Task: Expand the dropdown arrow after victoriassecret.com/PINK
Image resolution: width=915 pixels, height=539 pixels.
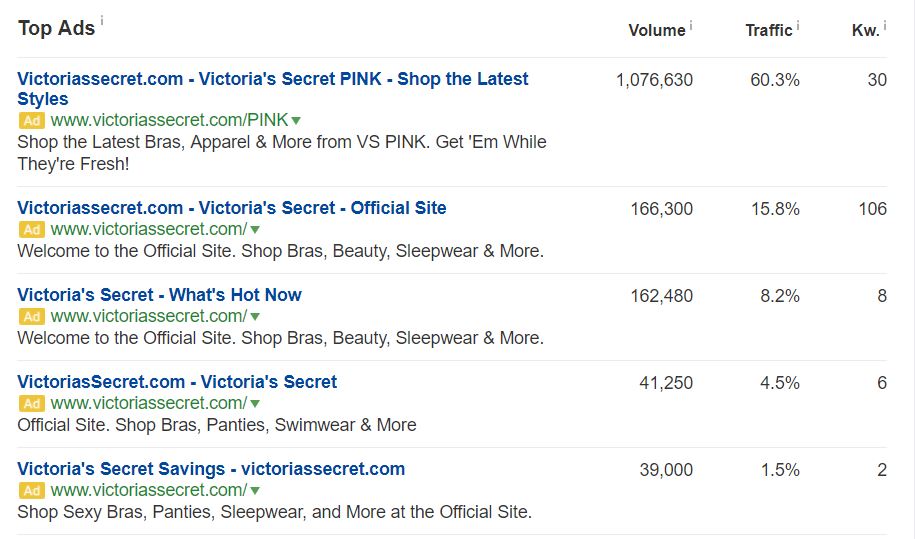Action: click(296, 121)
